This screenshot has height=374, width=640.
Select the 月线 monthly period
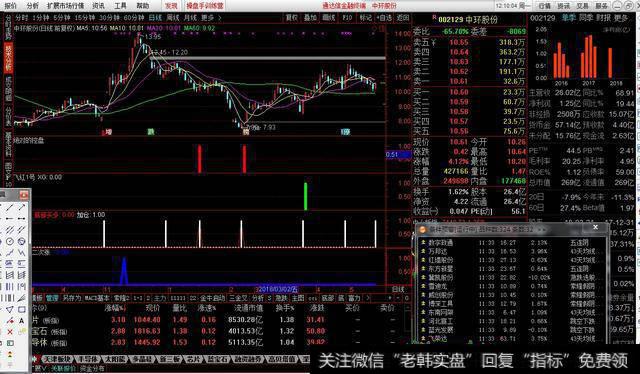[190, 18]
